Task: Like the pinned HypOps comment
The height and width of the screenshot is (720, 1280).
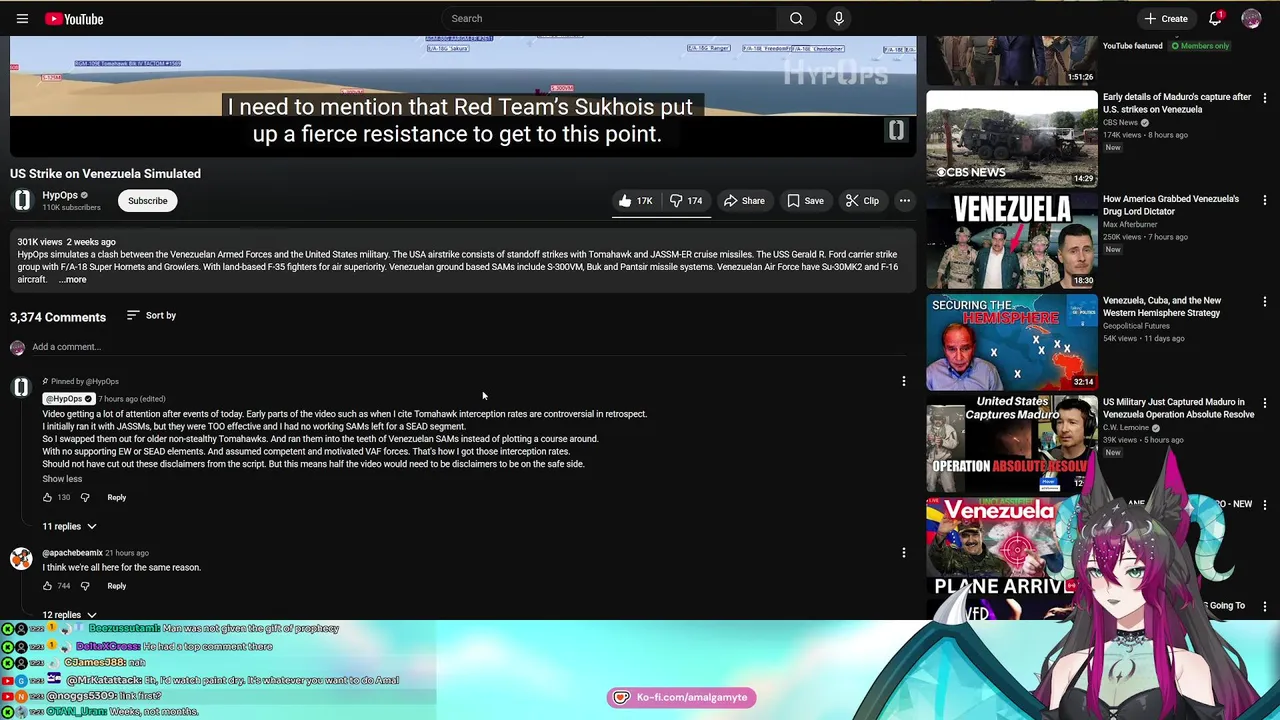Action: point(47,497)
